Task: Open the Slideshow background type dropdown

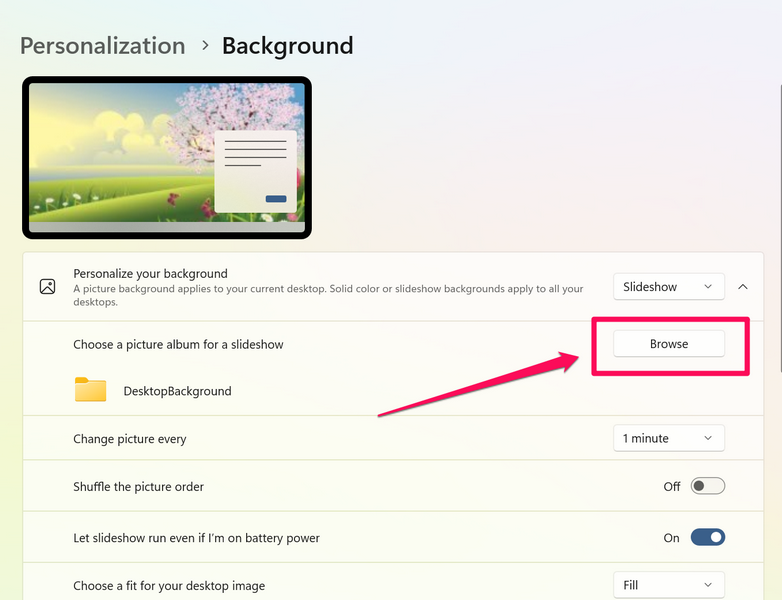Action: 668,287
